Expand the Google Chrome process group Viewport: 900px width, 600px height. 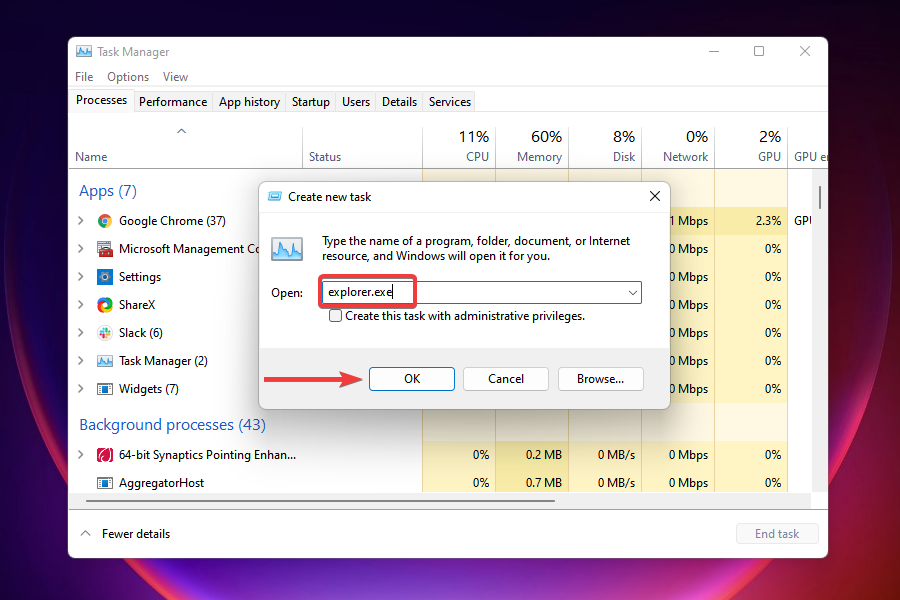[x=81, y=221]
